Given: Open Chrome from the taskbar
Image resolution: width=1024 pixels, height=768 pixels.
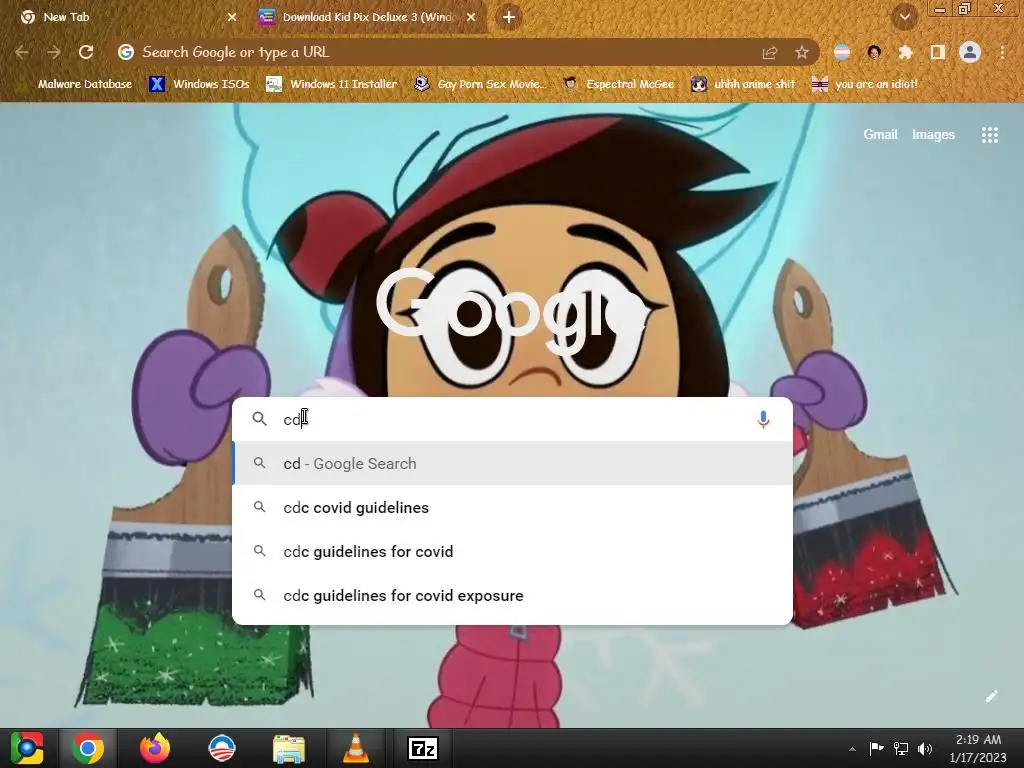Looking at the screenshot, I should pos(88,748).
